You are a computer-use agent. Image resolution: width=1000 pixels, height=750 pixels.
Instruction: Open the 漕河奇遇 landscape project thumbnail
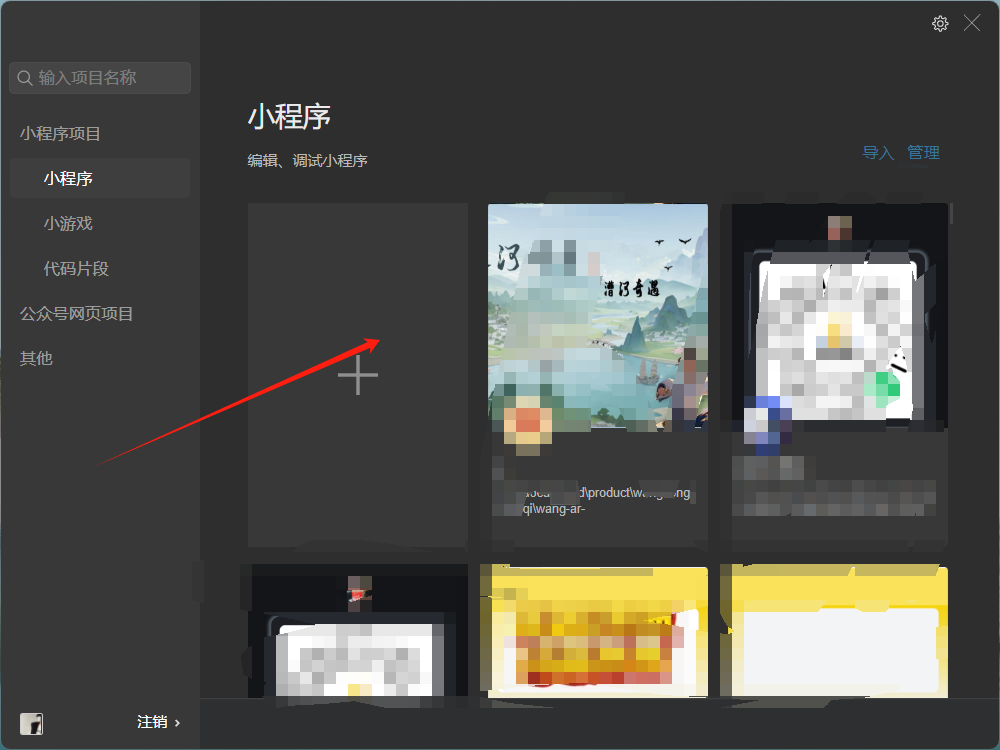[x=598, y=318]
